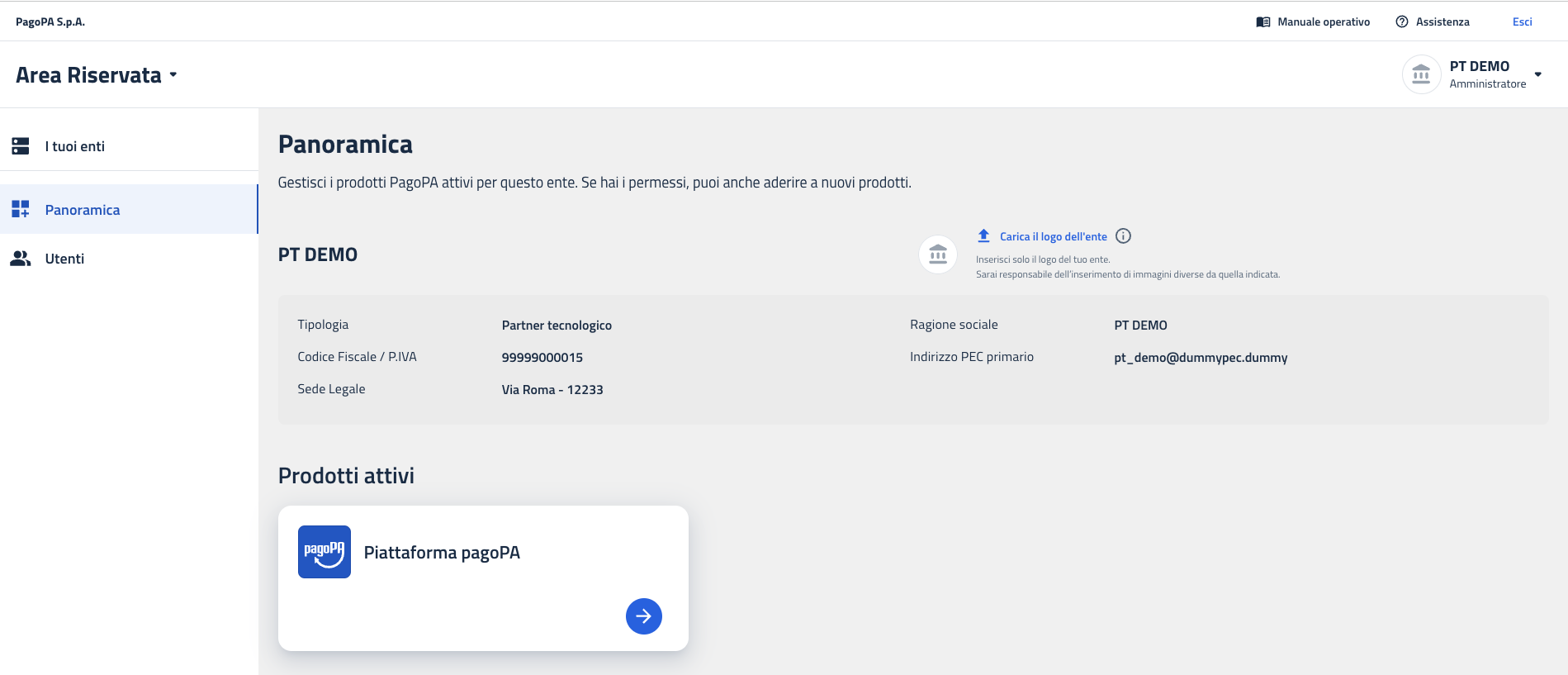This screenshot has width=1568, height=675.
Task: Click the upload arrow icon for logo
Action: tap(983, 235)
